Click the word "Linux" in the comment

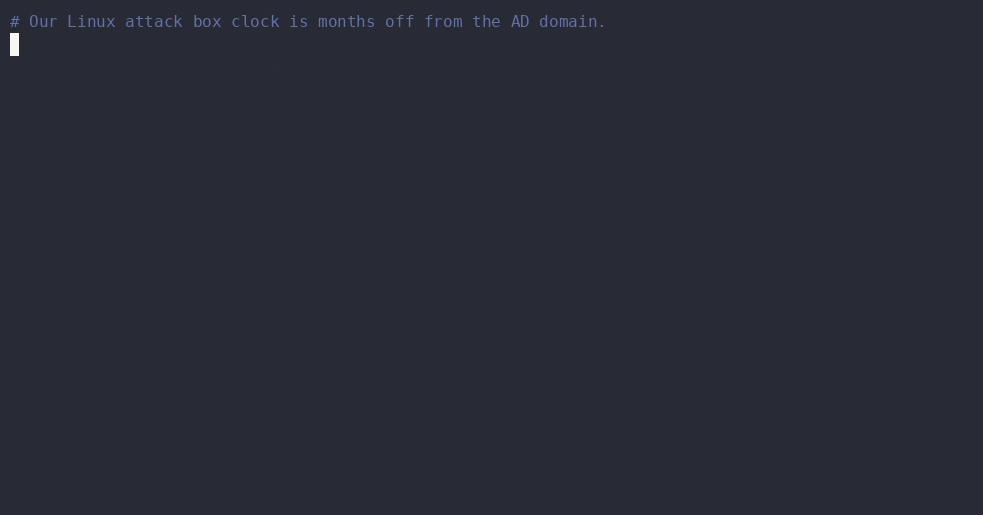coord(92,22)
